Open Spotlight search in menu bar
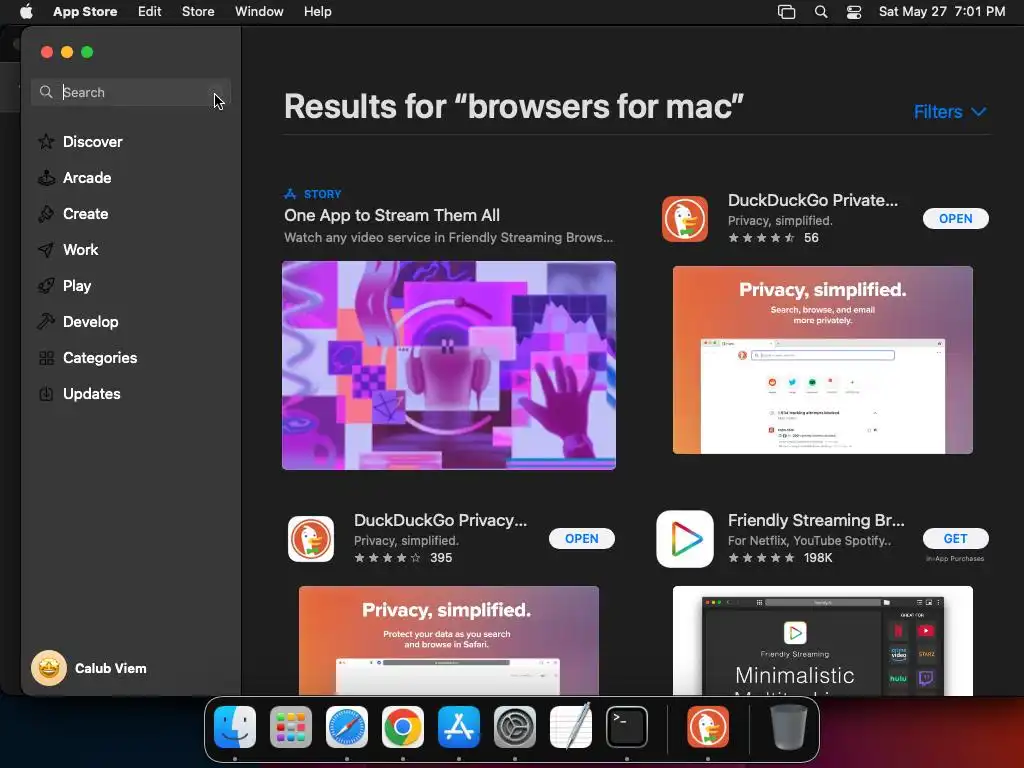 tap(821, 12)
